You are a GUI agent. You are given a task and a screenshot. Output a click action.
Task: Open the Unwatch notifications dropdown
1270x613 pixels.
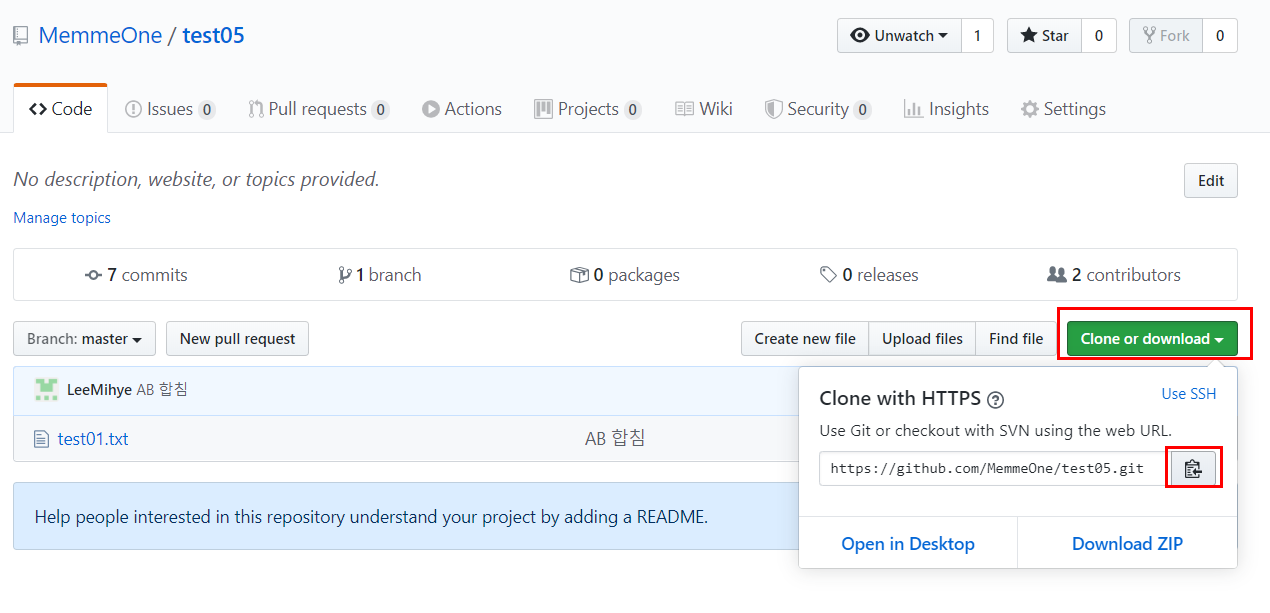[x=899, y=36]
